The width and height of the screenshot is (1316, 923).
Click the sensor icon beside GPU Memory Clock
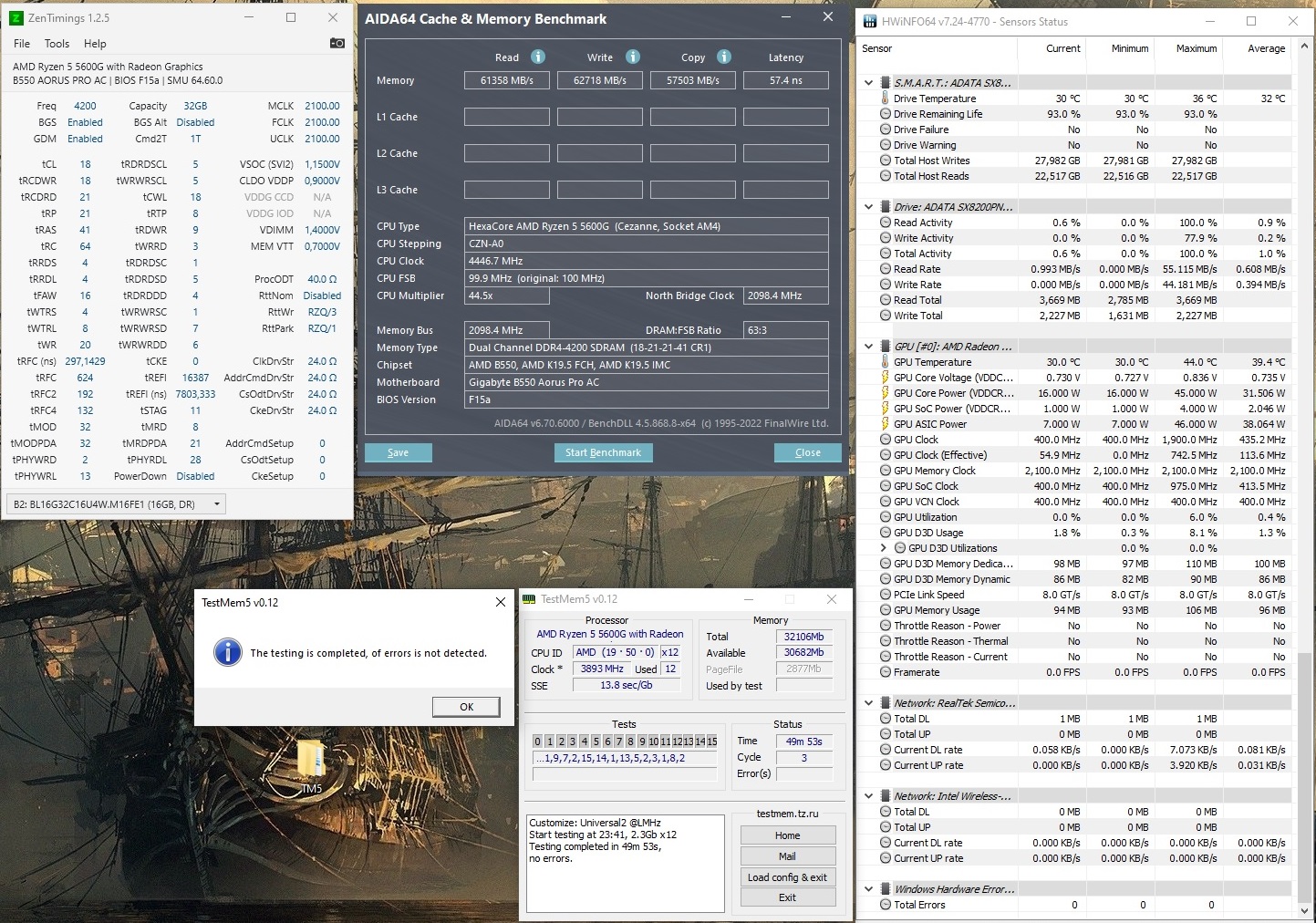point(885,471)
